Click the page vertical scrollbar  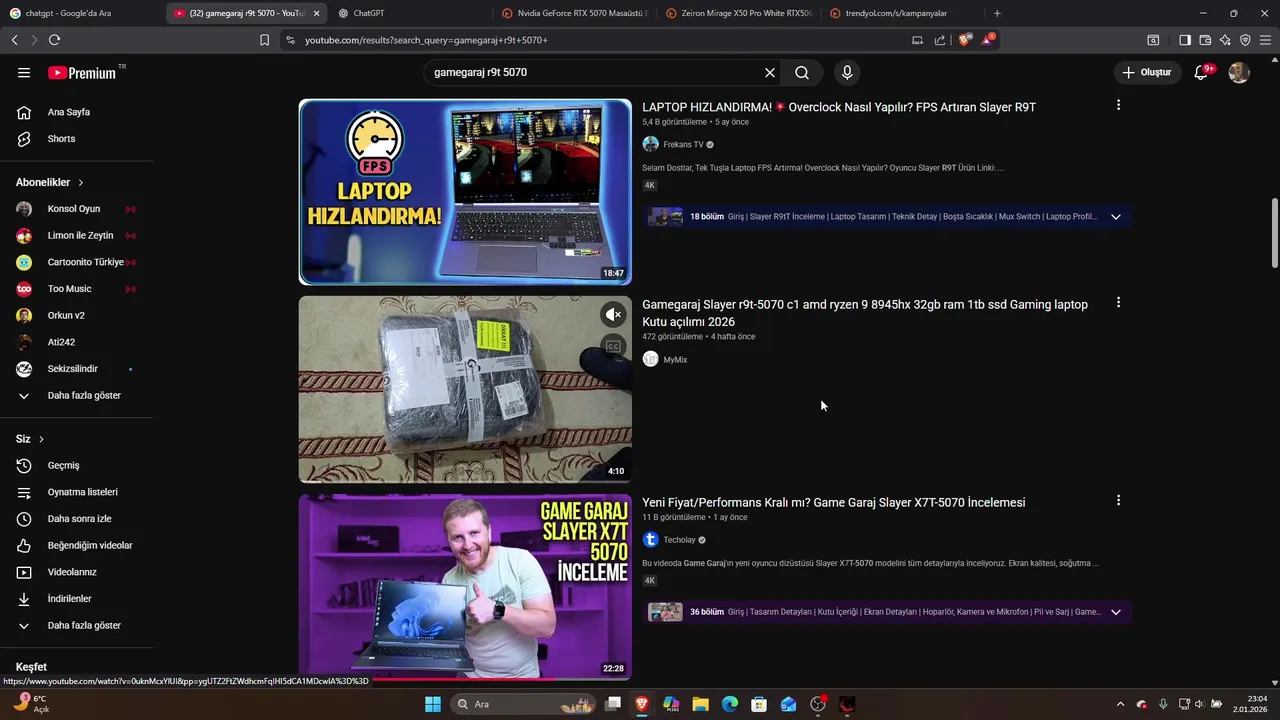1274,232
